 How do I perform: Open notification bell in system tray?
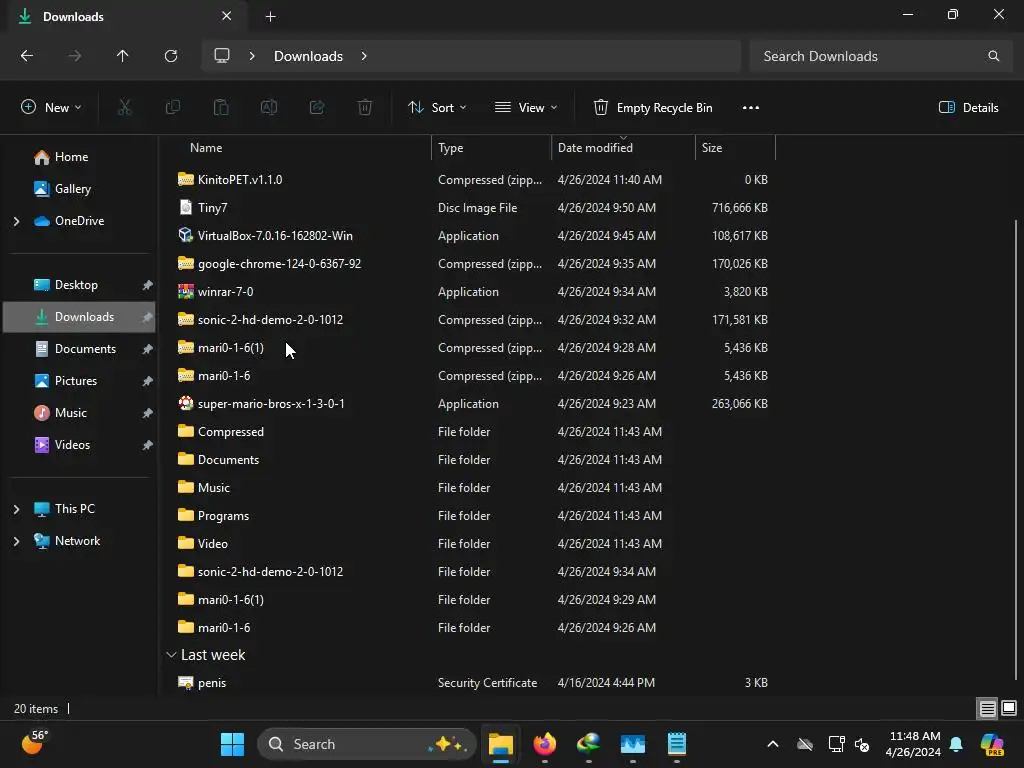point(956,744)
